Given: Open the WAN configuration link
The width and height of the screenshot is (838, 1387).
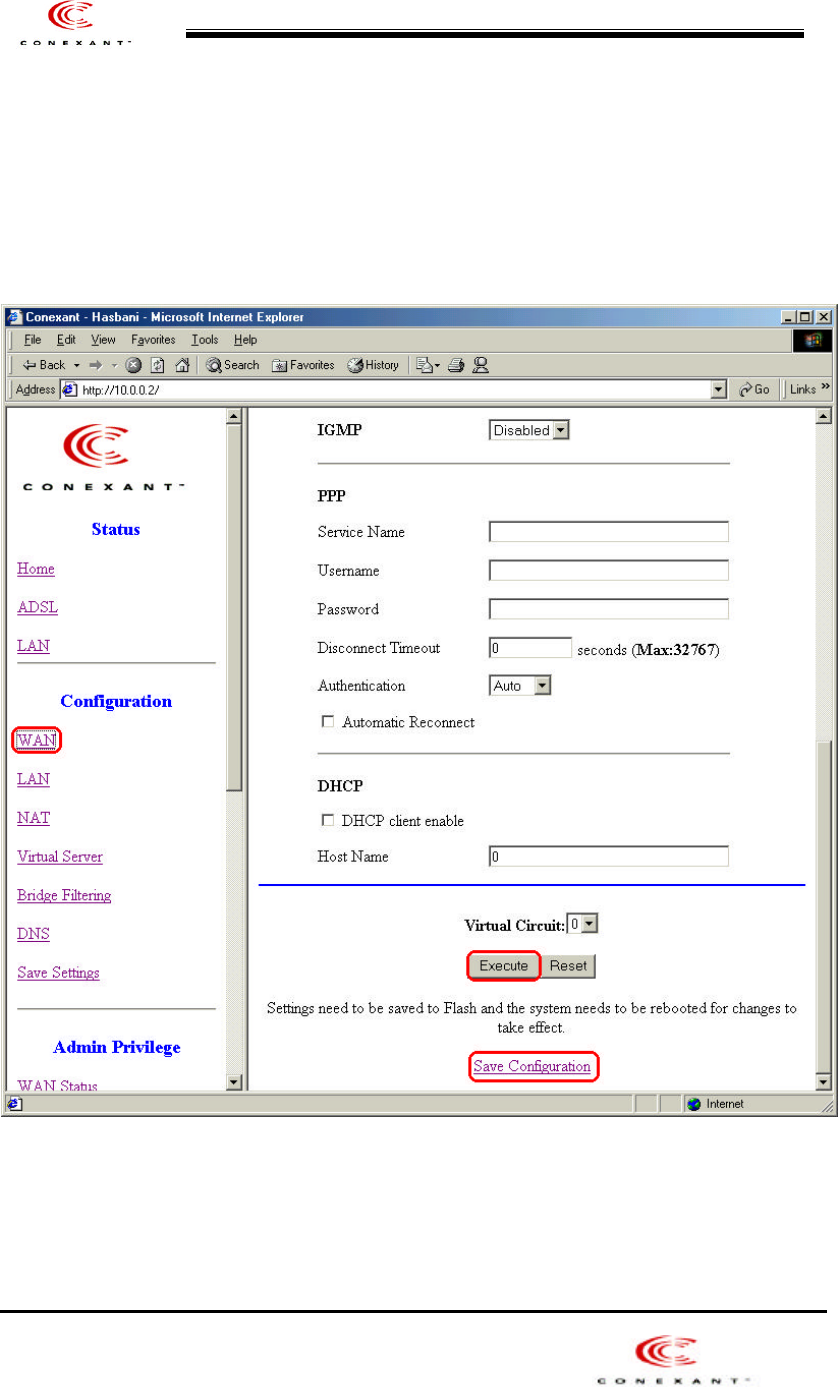Looking at the screenshot, I should pos(36,740).
